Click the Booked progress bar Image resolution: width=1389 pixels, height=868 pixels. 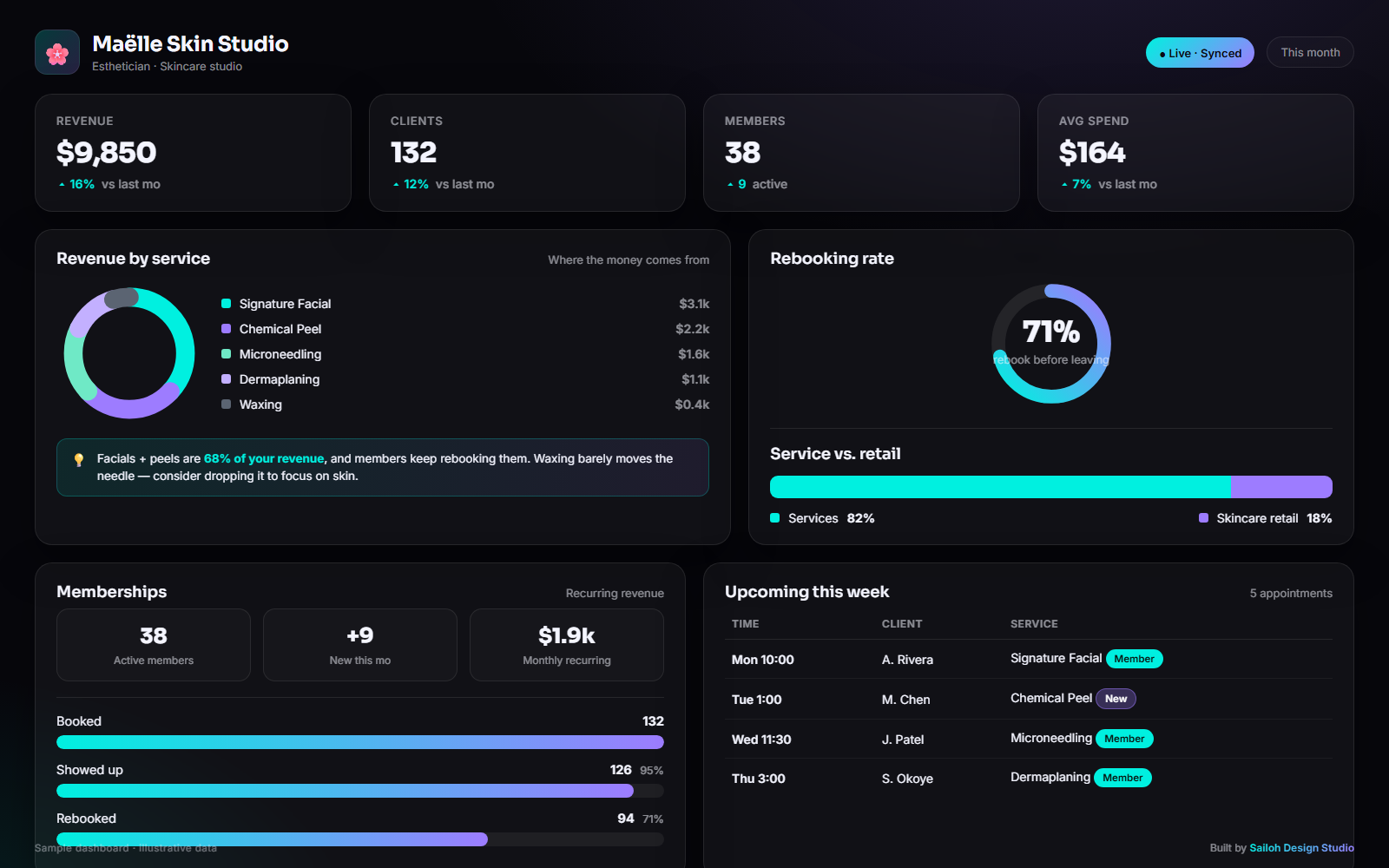point(360,742)
